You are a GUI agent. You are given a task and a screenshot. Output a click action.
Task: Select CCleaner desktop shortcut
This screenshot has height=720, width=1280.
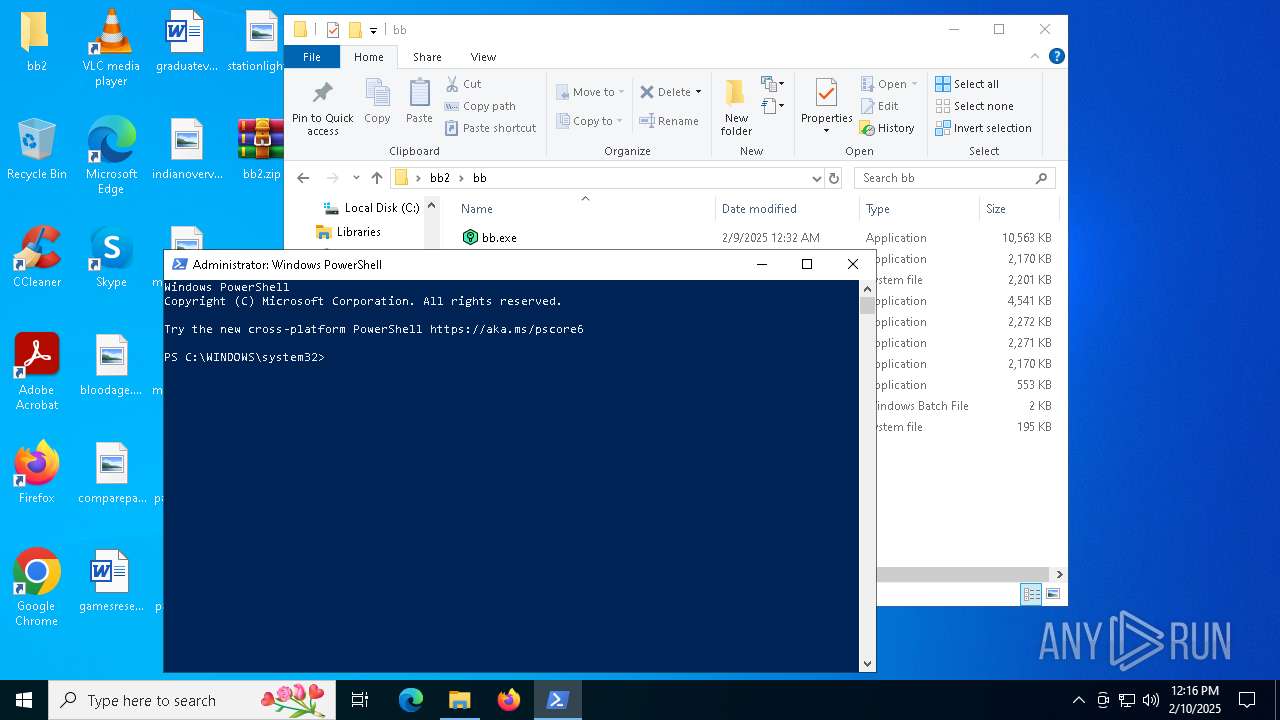(37, 256)
